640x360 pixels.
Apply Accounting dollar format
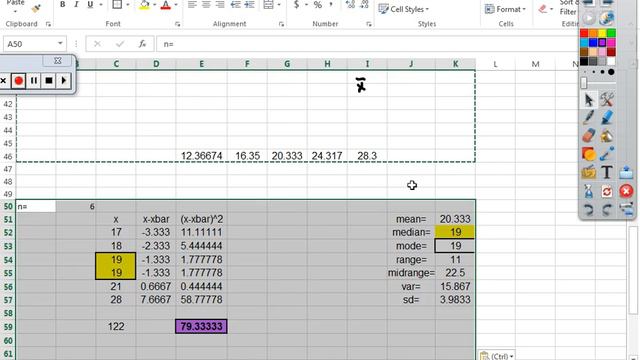(x=296, y=4)
